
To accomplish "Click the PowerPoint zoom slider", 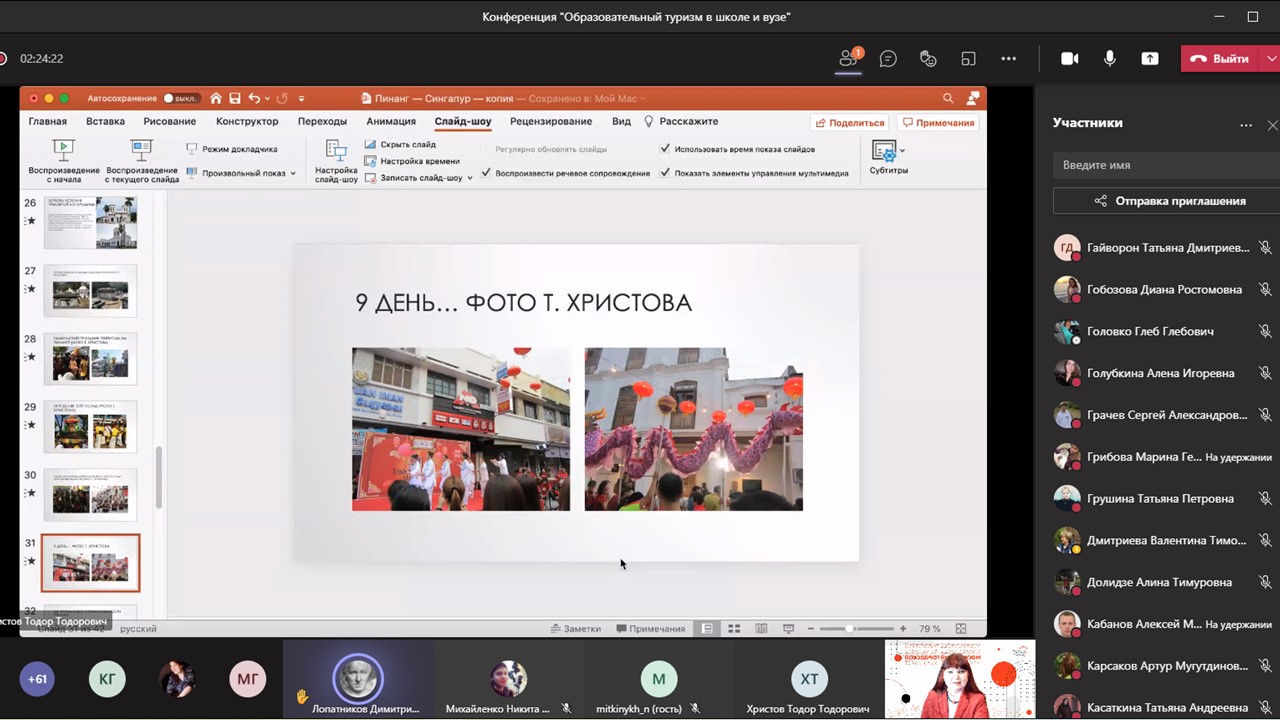I will click(x=849, y=629).
